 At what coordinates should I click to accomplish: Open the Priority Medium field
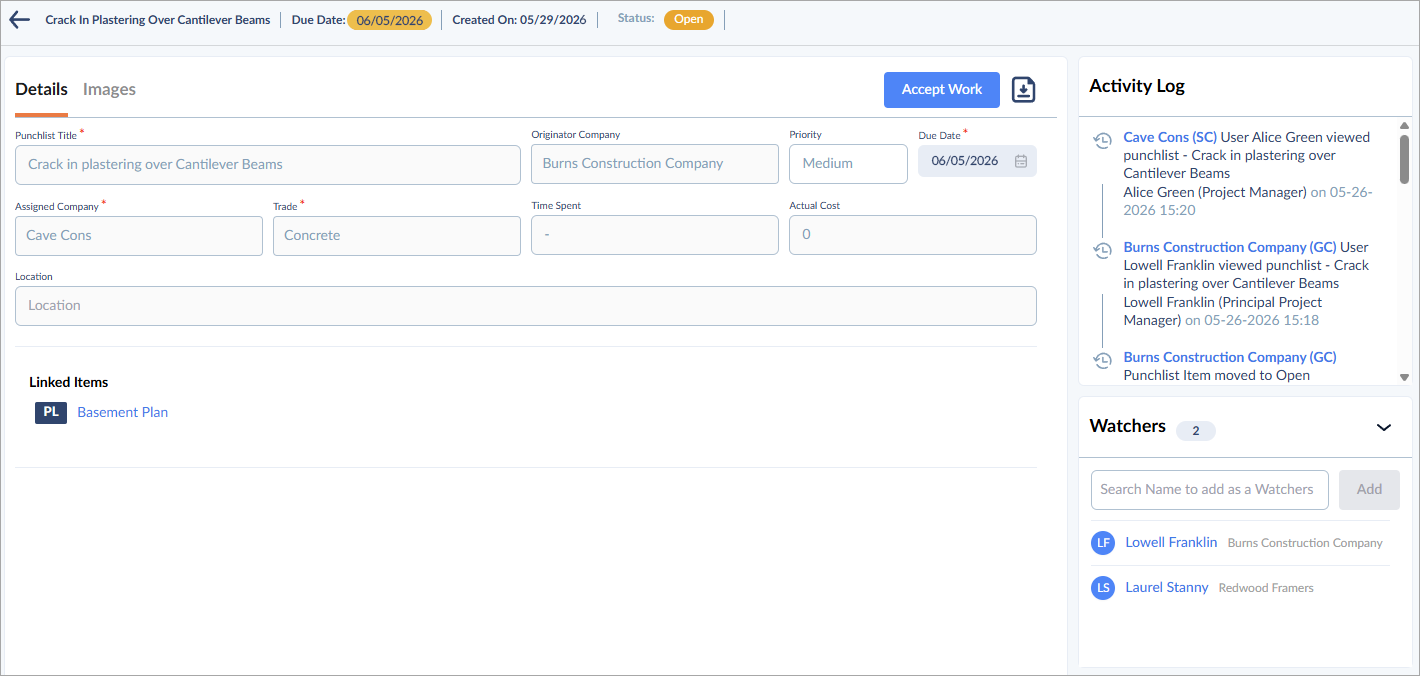click(848, 164)
